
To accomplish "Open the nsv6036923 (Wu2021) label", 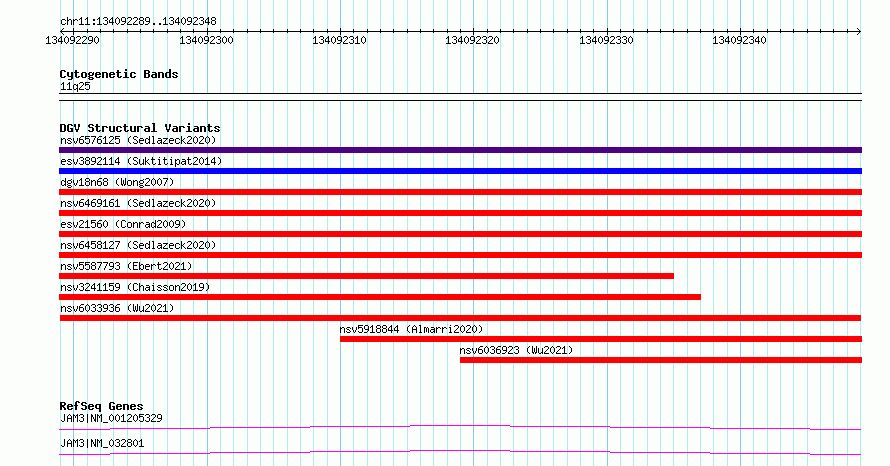I will click(517, 350).
